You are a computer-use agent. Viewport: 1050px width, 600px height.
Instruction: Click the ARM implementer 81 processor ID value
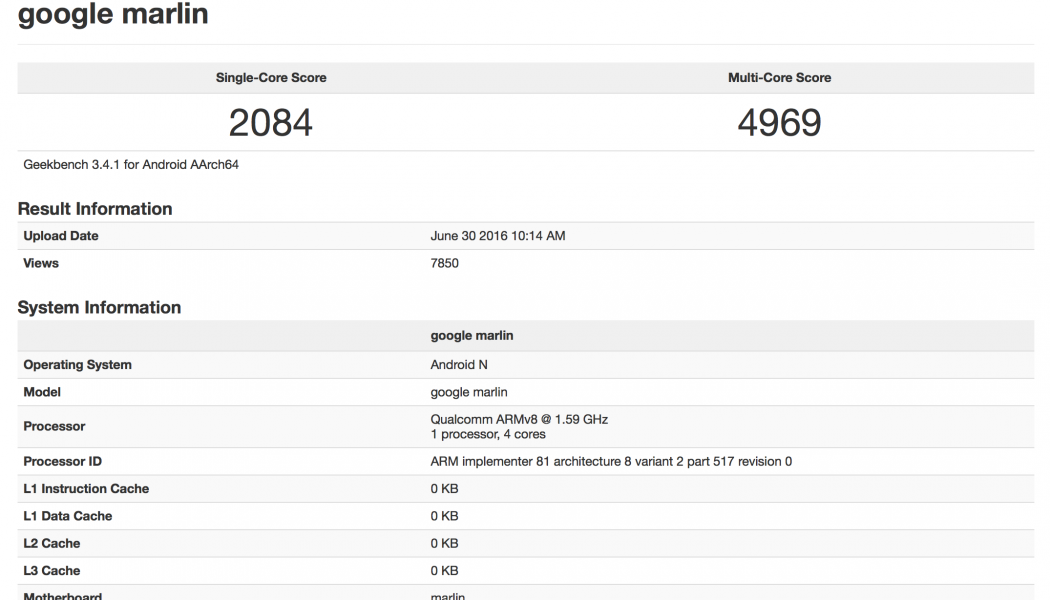611,462
